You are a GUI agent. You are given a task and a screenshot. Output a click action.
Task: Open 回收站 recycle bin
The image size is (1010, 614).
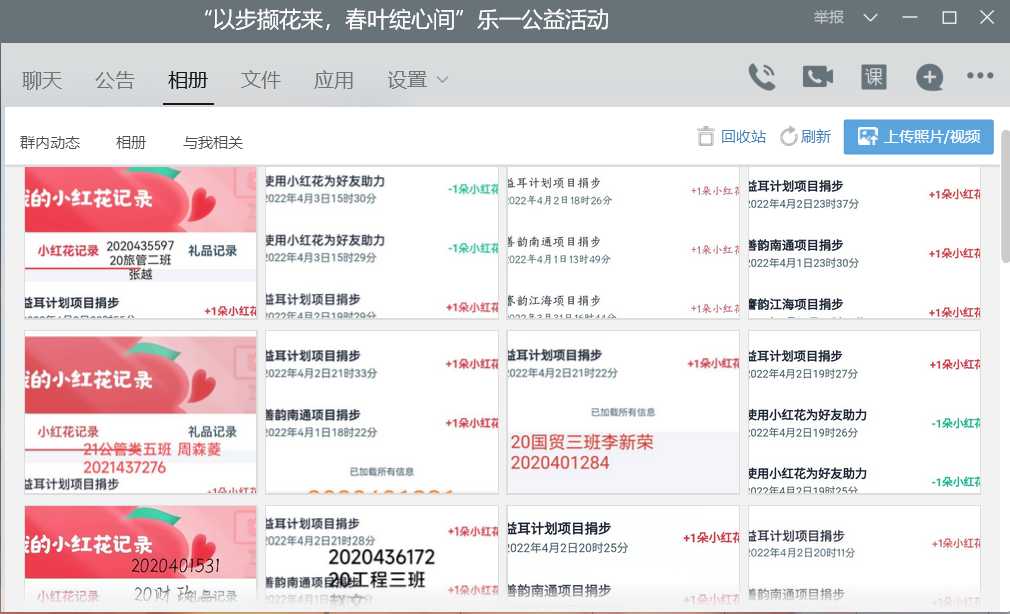click(x=732, y=137)
